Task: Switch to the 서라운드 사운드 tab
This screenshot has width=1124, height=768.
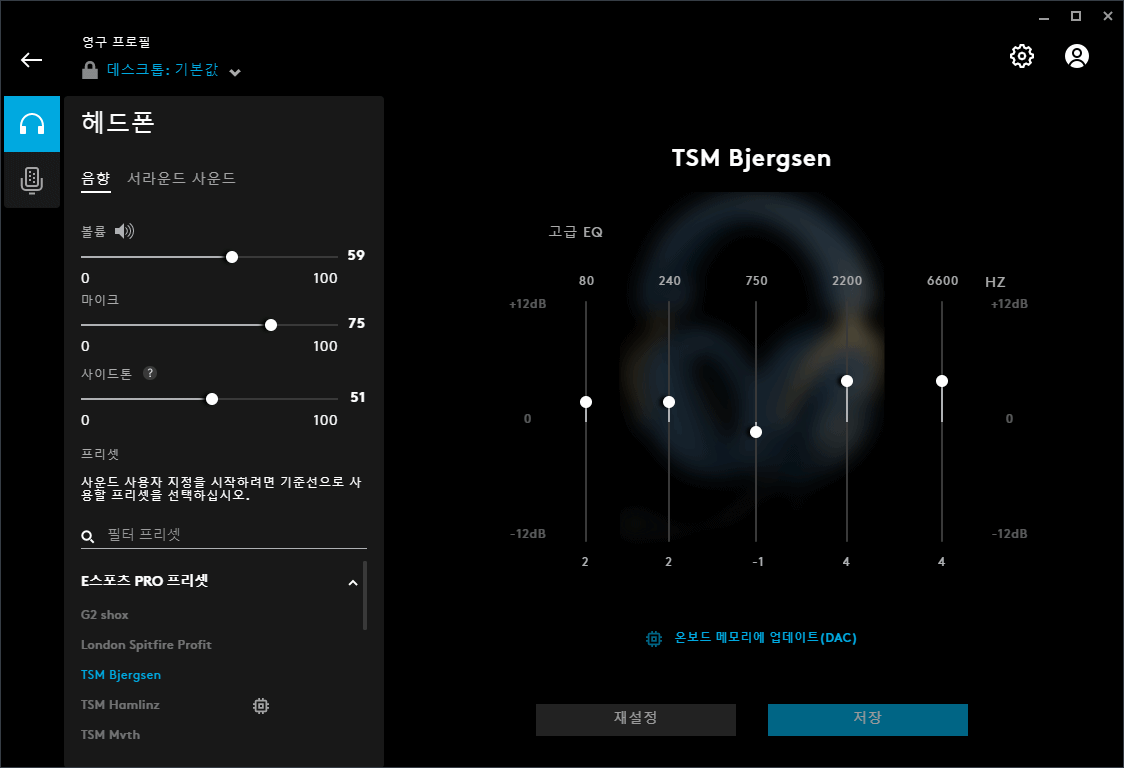Action: click(x=181, y=179)
